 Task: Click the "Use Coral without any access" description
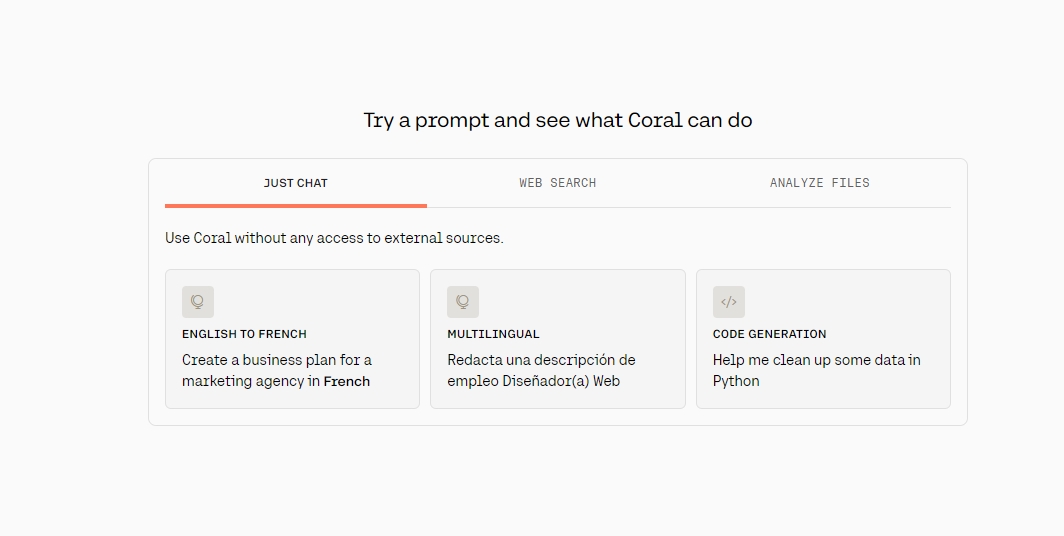334,238
